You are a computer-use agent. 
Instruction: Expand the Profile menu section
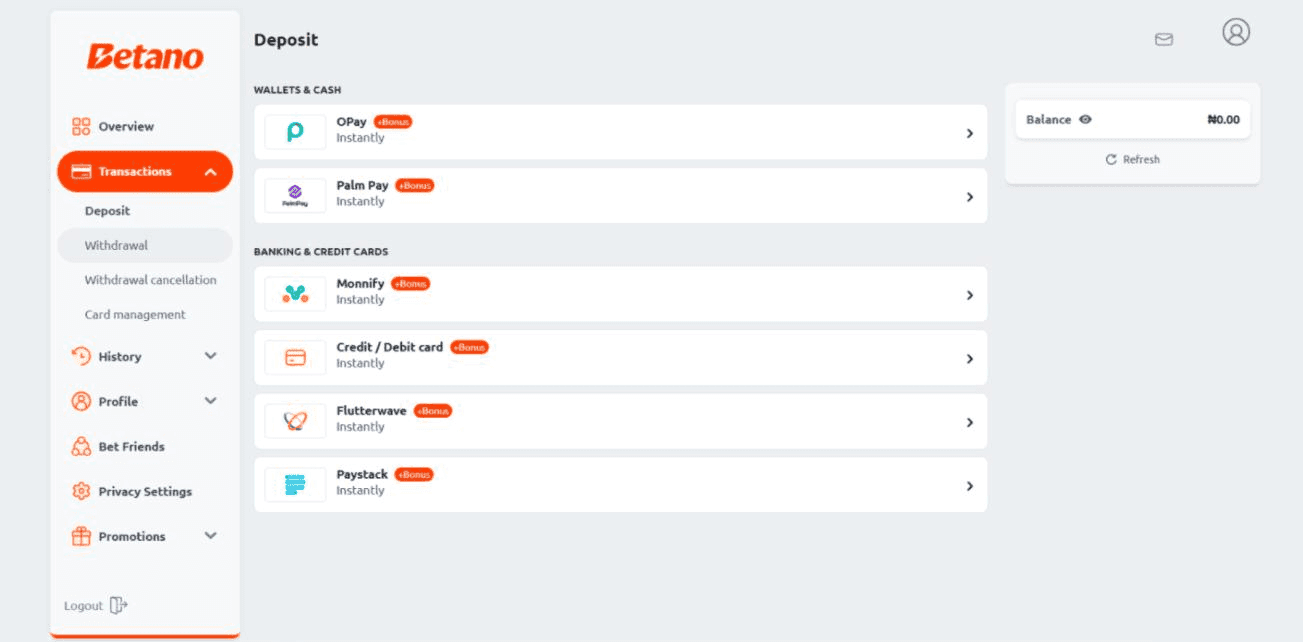[x=210, y=401]
